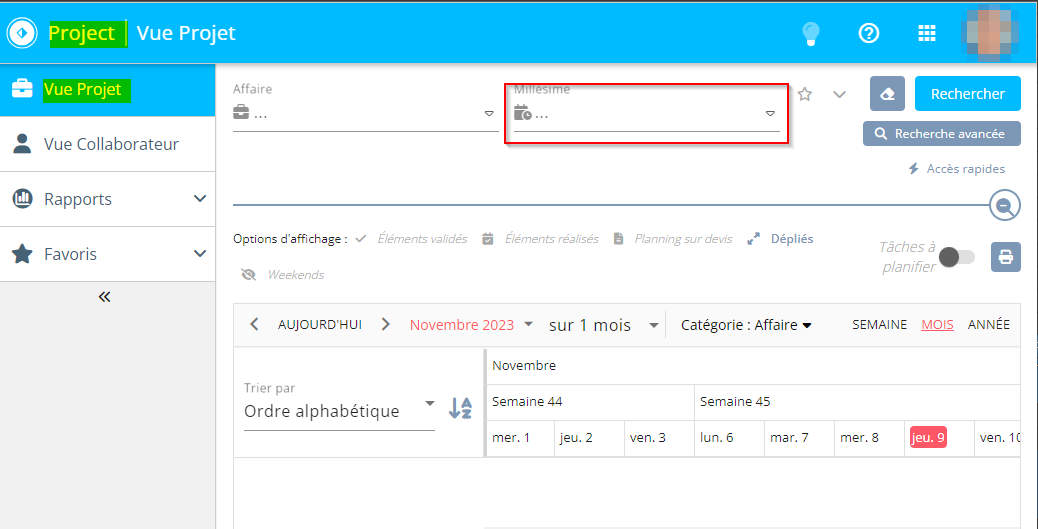Open the Millésime dropdown field
The width and height of the screenshot is (1038, 529).
click(646, 114)
